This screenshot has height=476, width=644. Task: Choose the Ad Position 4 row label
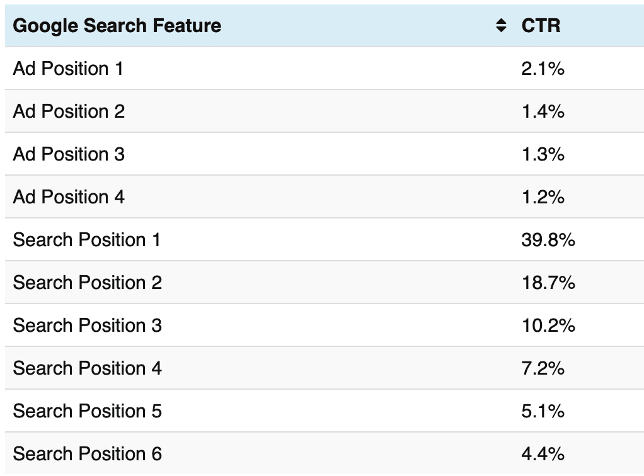point(68,197)
